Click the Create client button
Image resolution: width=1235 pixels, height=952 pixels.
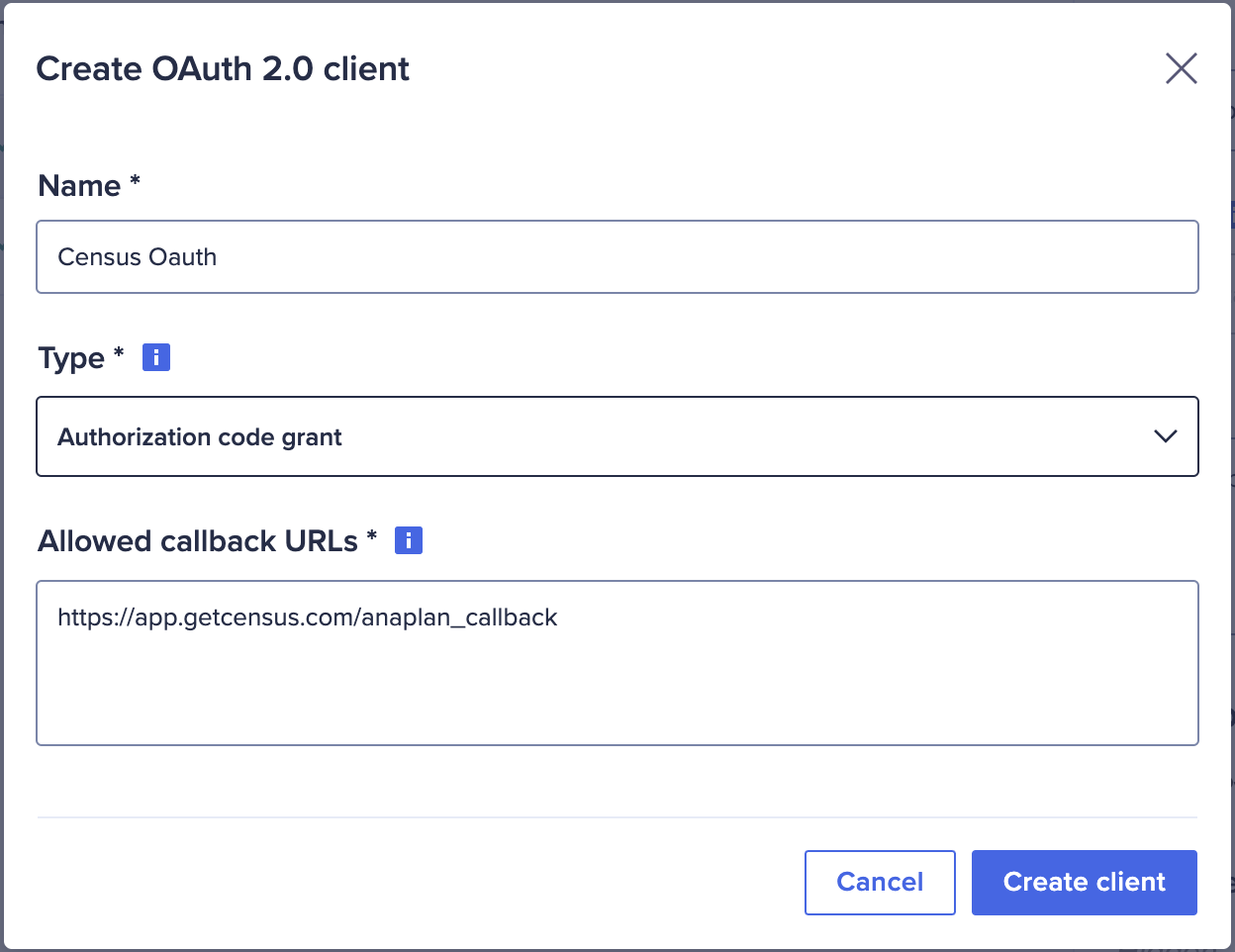(x=1084, y=882)
